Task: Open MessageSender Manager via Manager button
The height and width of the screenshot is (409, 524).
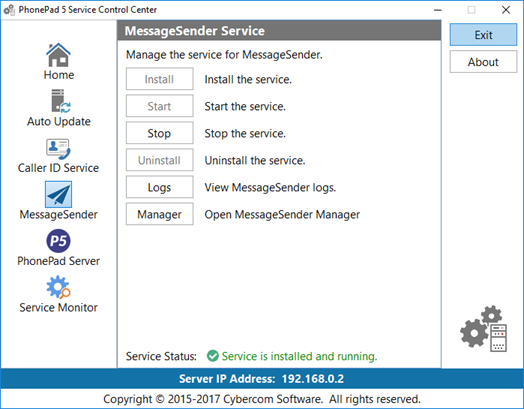Action: pyautogui.click(x=159, y=214)
